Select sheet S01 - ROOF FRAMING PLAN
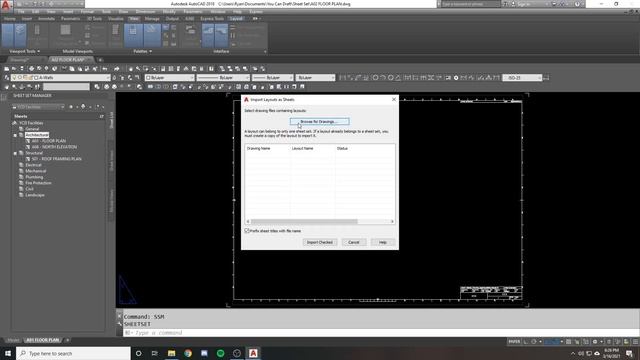Image resolution: width=640 pixels, height=360 pixels. coord(56,159)
